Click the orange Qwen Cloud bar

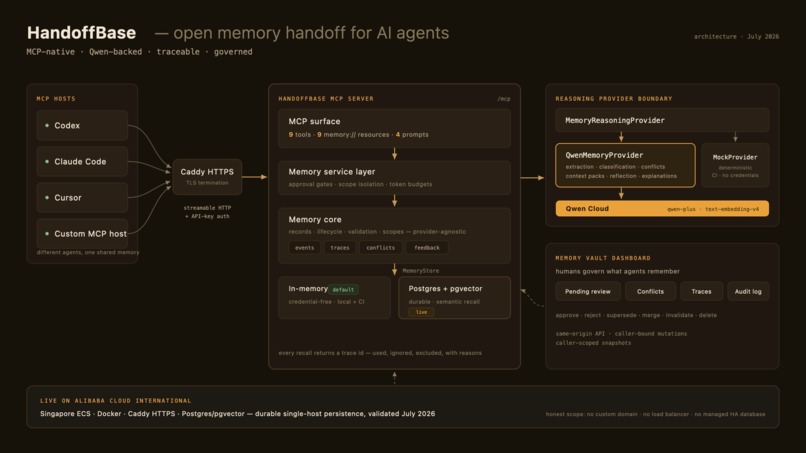point(662,209)
